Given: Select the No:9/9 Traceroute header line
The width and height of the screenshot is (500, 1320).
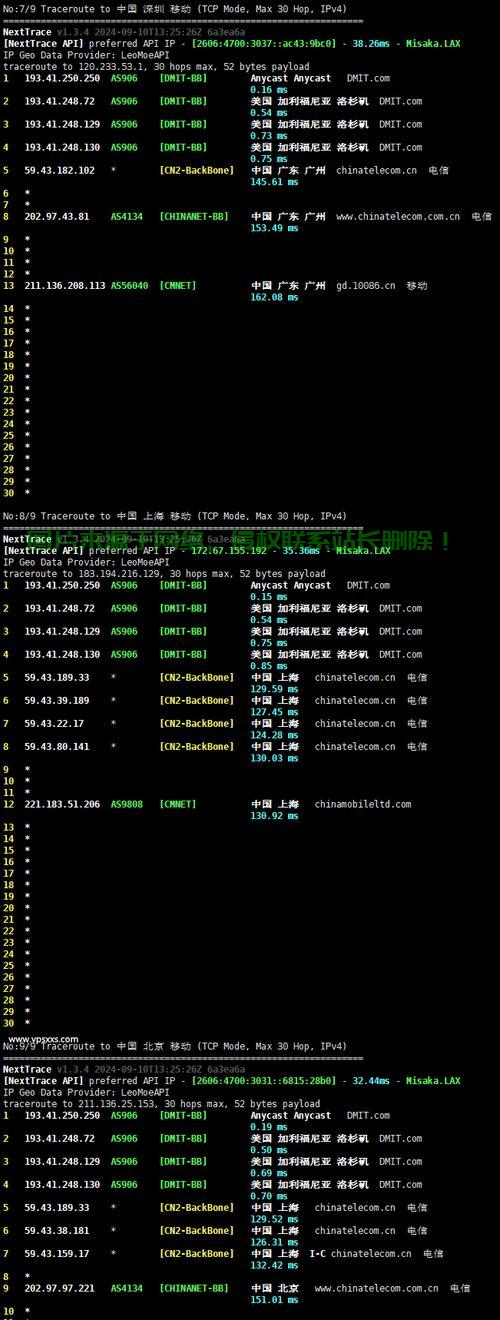Looking at the screenshot, I should click(175, 1046).
